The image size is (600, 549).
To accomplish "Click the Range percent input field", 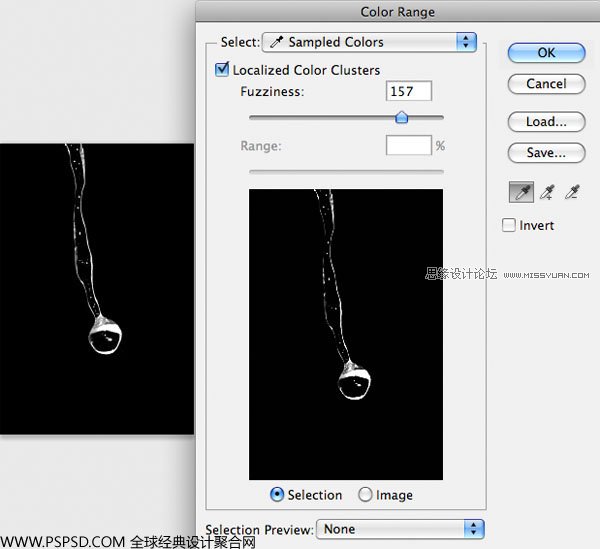I will (x=409, y=145).
